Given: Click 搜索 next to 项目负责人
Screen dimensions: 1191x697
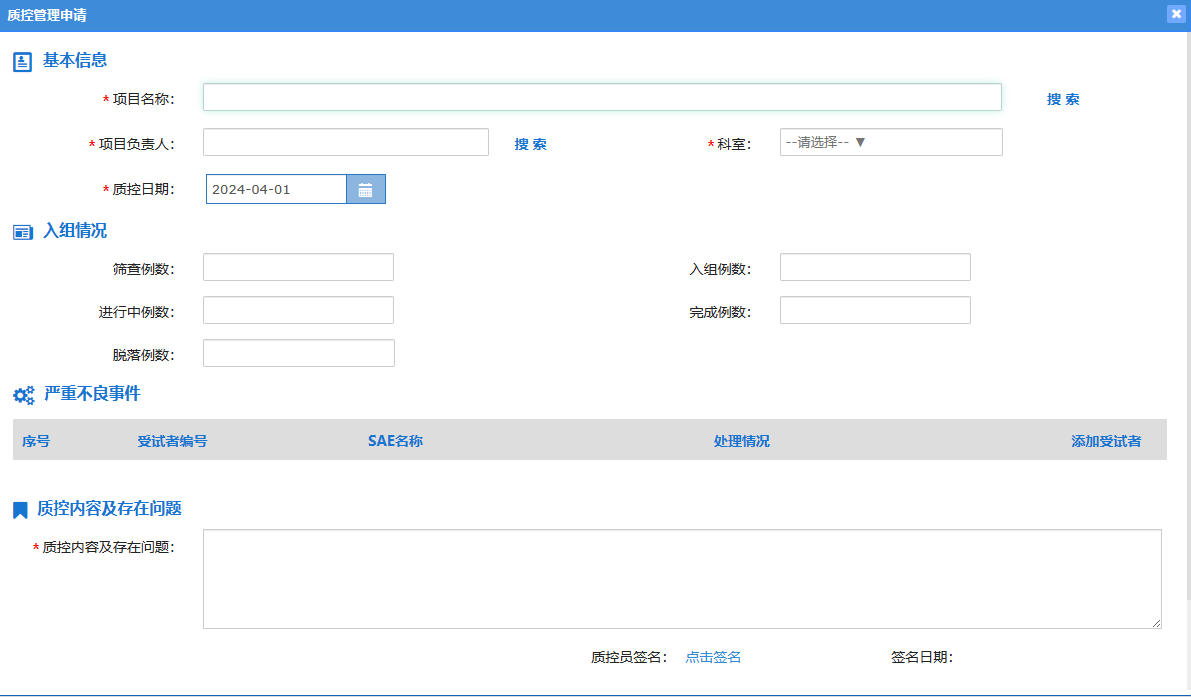Looking at the screenshot, I should click(x=530, y=144).
